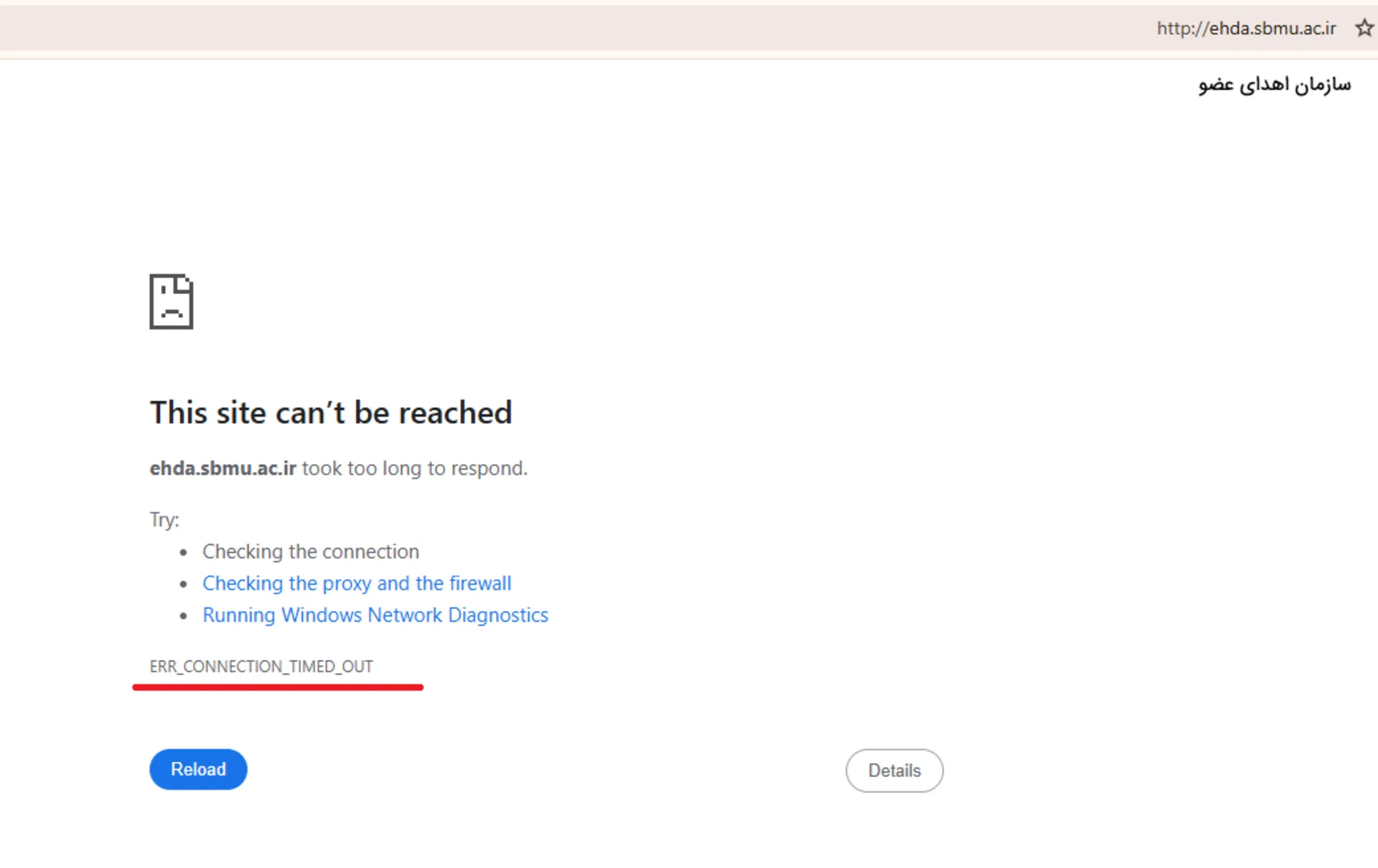Click bullet before 'Checking the connection'
Viewport: 1378px width, 868px height.
(184, 552)
